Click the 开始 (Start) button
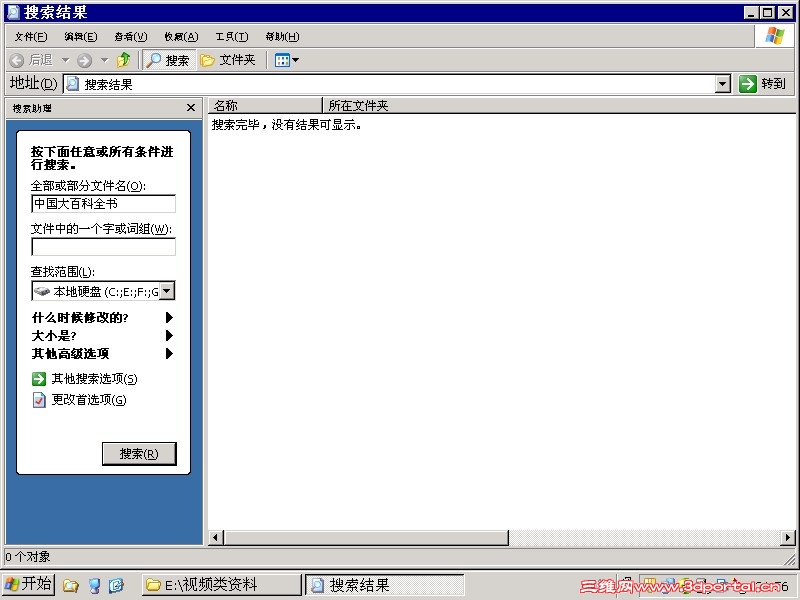This screenshot has height=600, width=800. point(27,584)
